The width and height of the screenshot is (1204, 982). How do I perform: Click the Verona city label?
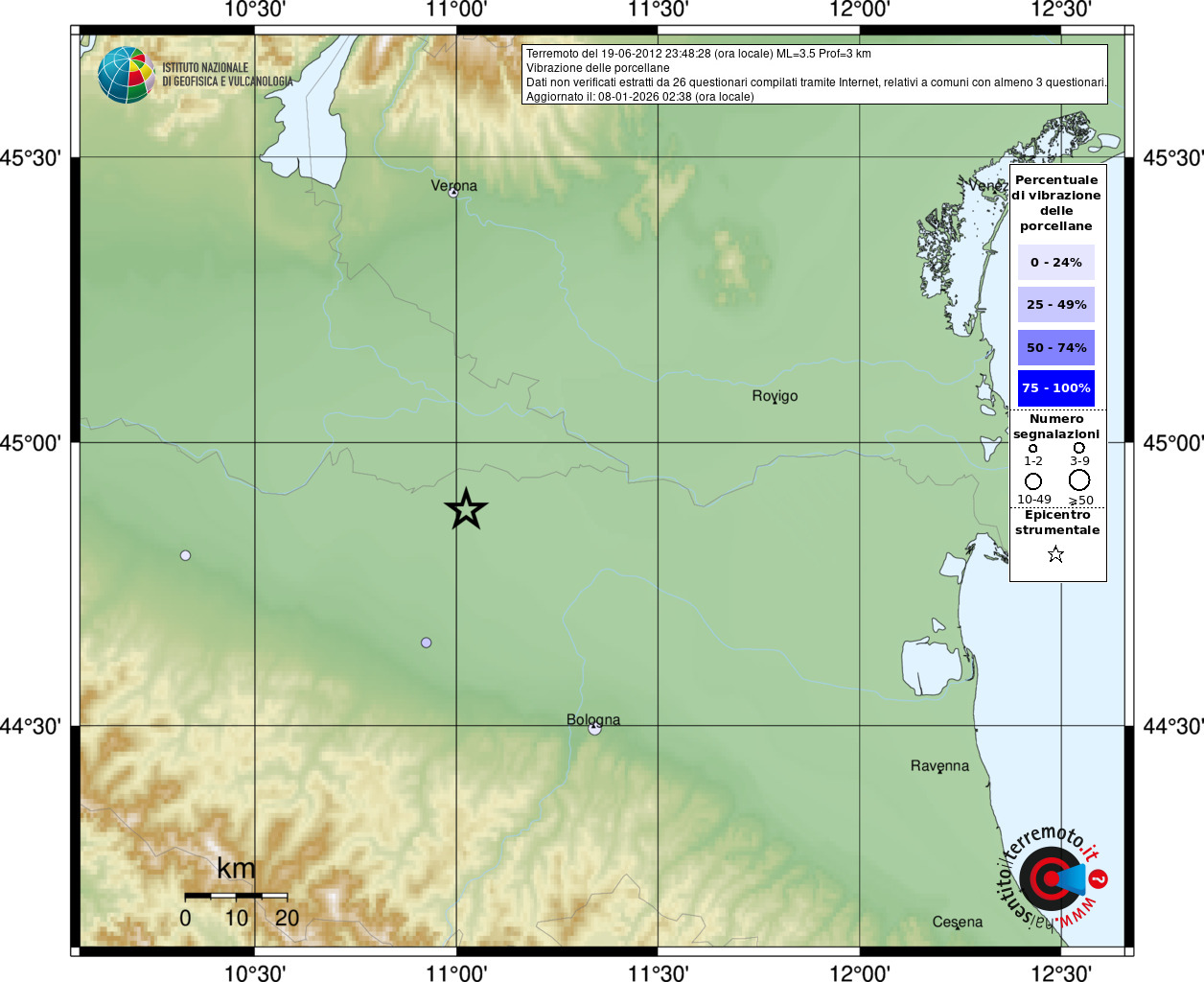[x=453, y=185]
